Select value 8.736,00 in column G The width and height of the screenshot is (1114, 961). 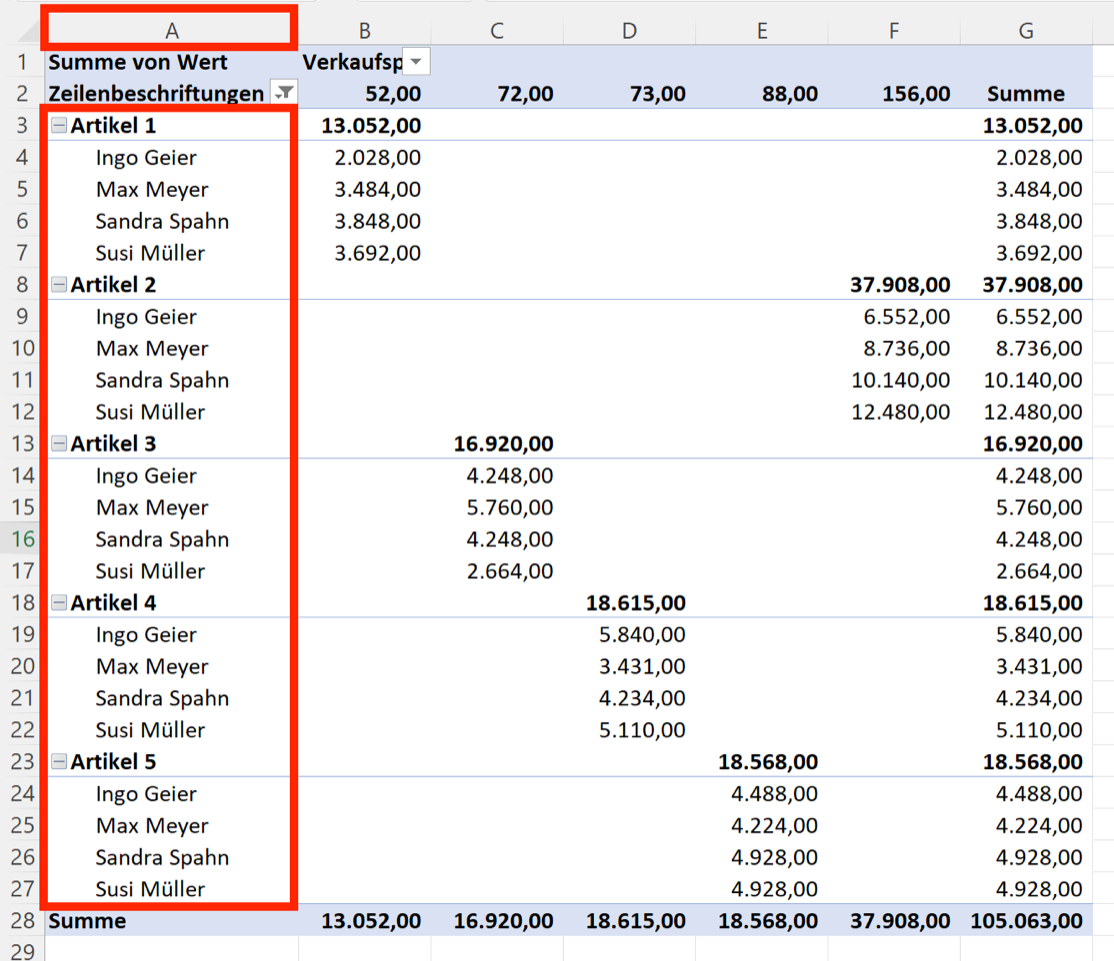tap(1039, 349)
